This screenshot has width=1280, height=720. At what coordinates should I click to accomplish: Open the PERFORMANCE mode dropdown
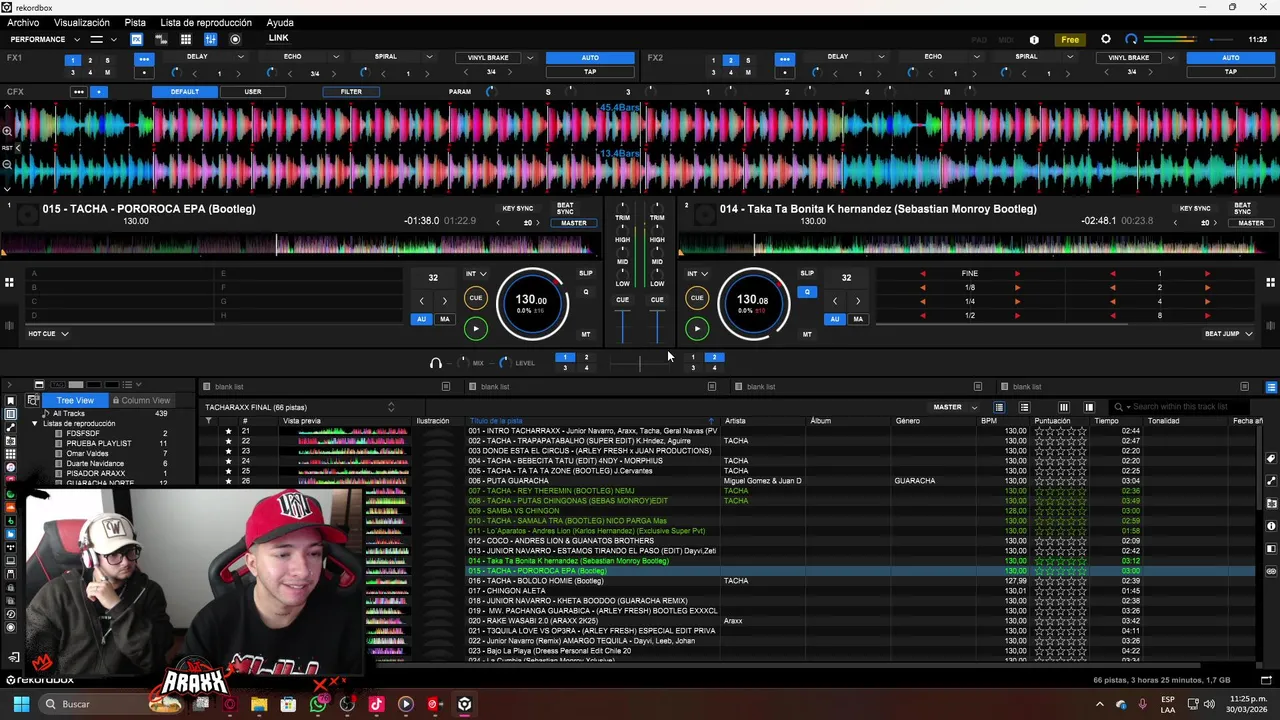pyautogui.click(x=44, y=39)
